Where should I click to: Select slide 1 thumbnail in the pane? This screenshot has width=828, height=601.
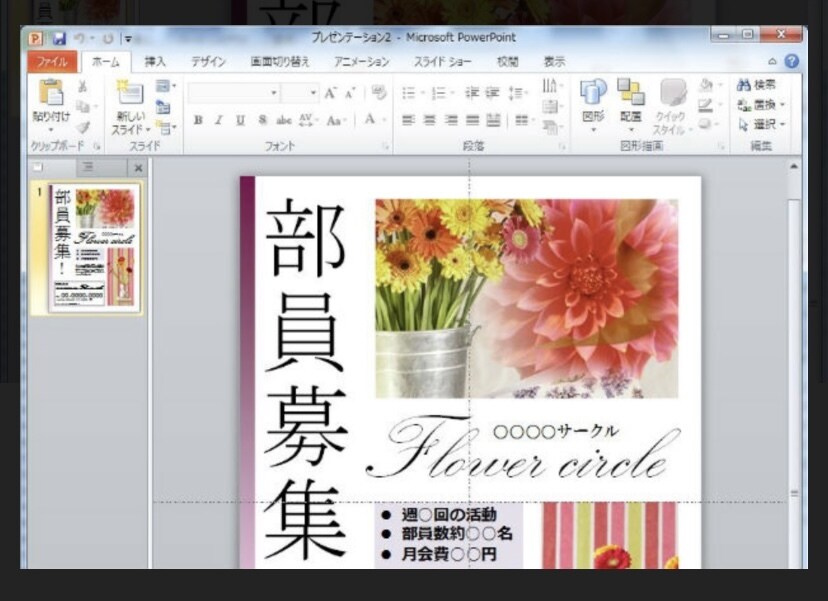[95, 248]
